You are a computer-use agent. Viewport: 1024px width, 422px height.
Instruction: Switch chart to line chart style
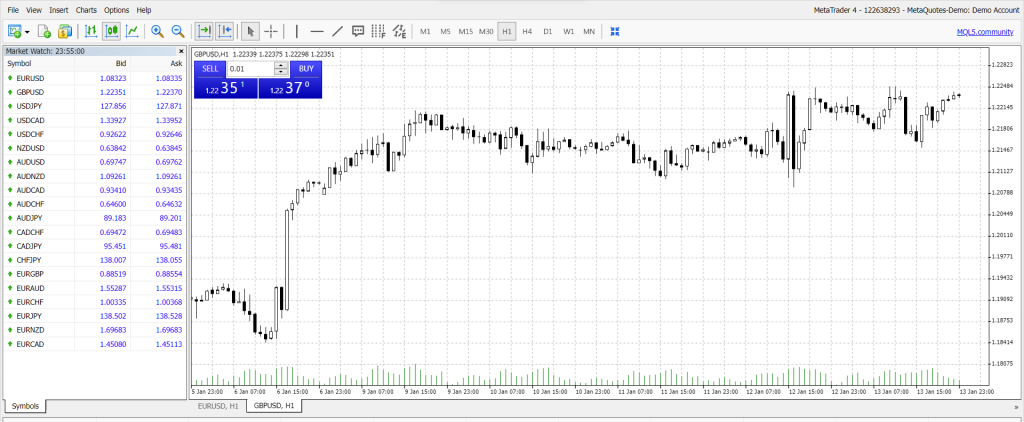(131, 31)
